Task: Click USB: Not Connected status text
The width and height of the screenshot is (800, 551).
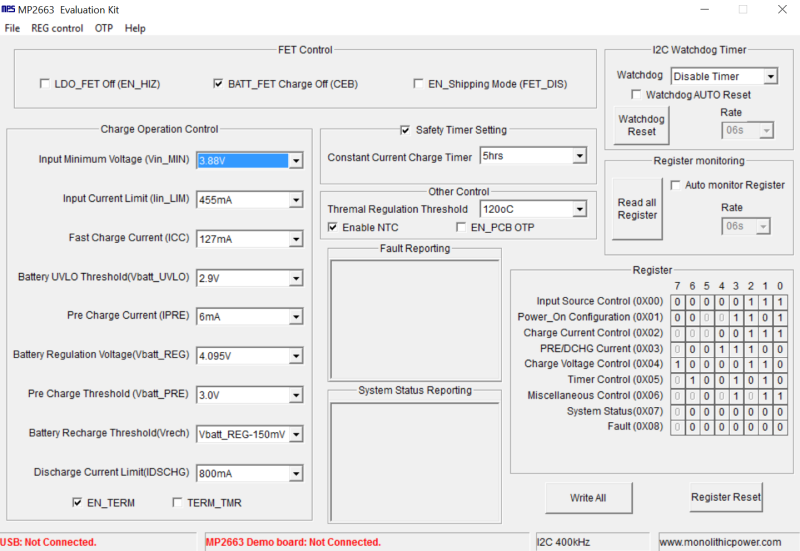Action: [x=48, y=542]
